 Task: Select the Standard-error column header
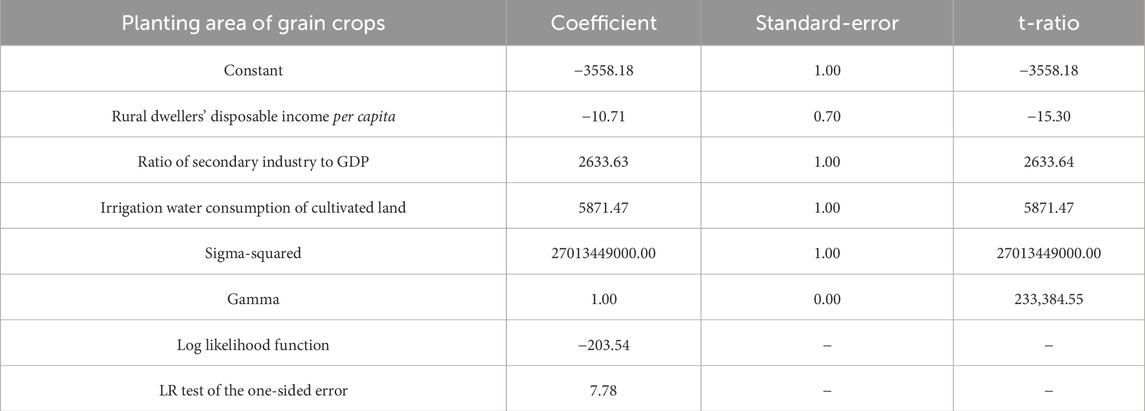click(x=827, y=23)
